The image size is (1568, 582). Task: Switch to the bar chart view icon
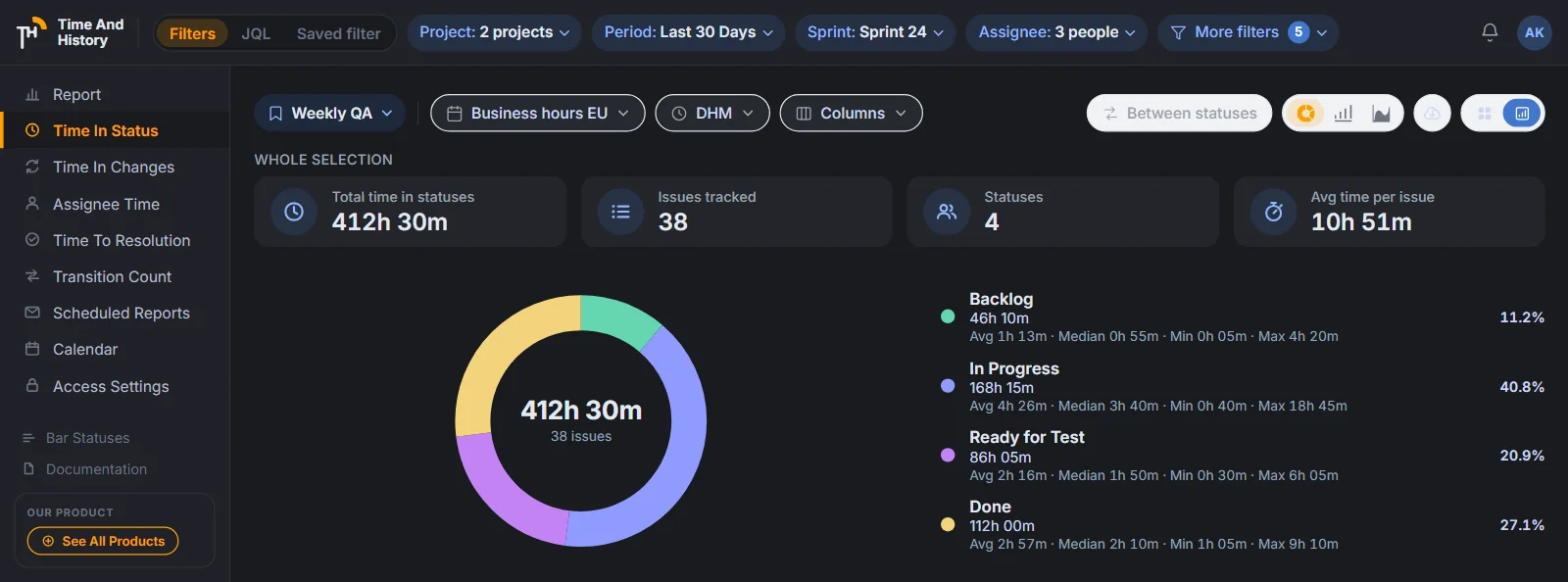[x=1344, y=114]
